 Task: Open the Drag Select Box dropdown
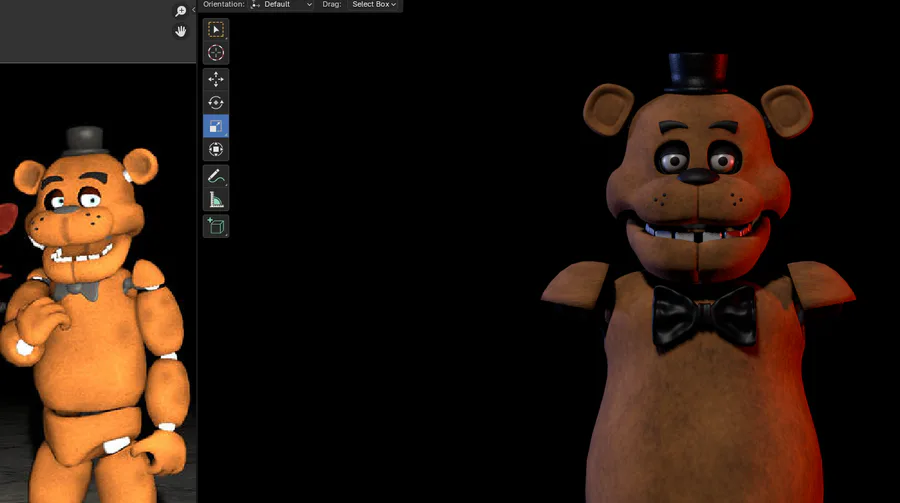374,5
